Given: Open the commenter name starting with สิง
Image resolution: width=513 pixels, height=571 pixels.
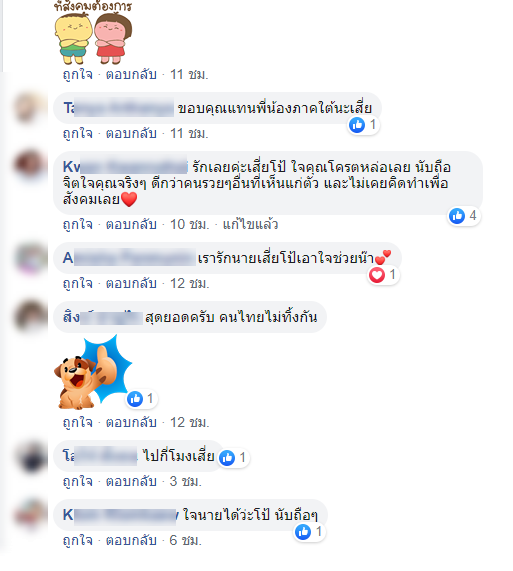Looking at the screenshot, I should [102, 318].
